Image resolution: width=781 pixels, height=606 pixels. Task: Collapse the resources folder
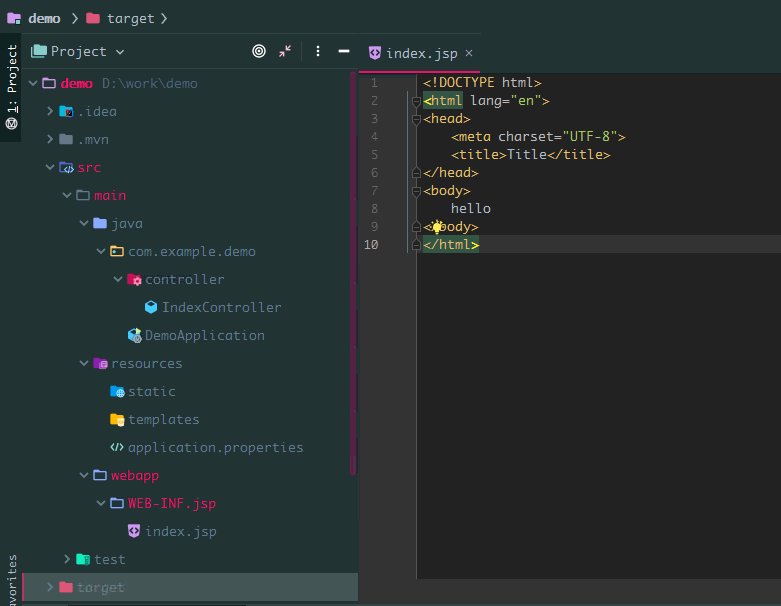(x=84, y=363)
